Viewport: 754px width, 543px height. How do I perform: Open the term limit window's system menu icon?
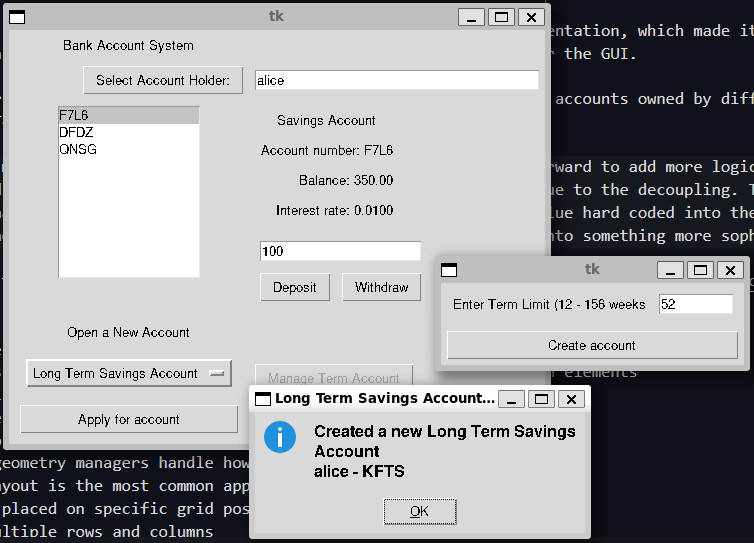450,270
